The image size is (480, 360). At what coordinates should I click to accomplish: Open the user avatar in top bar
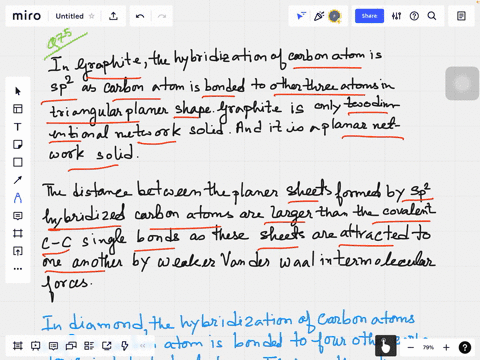(335, 16)
